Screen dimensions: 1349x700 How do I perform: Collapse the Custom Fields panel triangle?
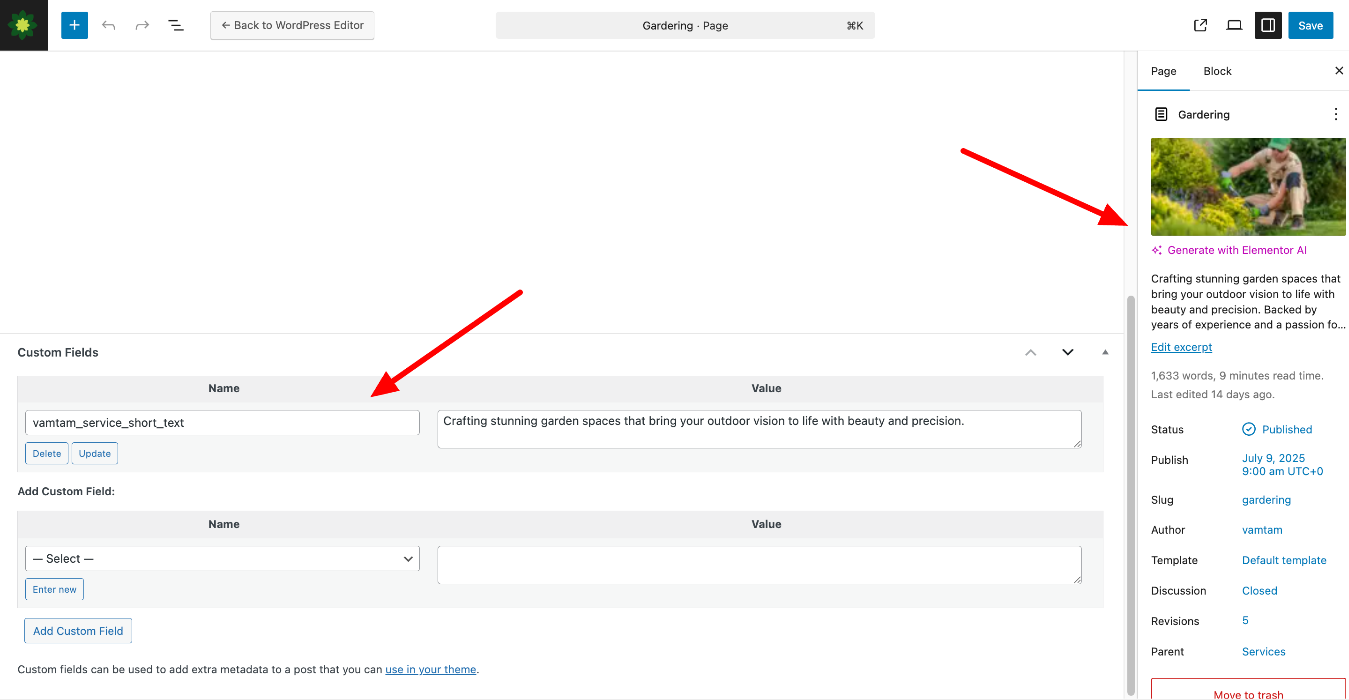tap(1105, 352)
